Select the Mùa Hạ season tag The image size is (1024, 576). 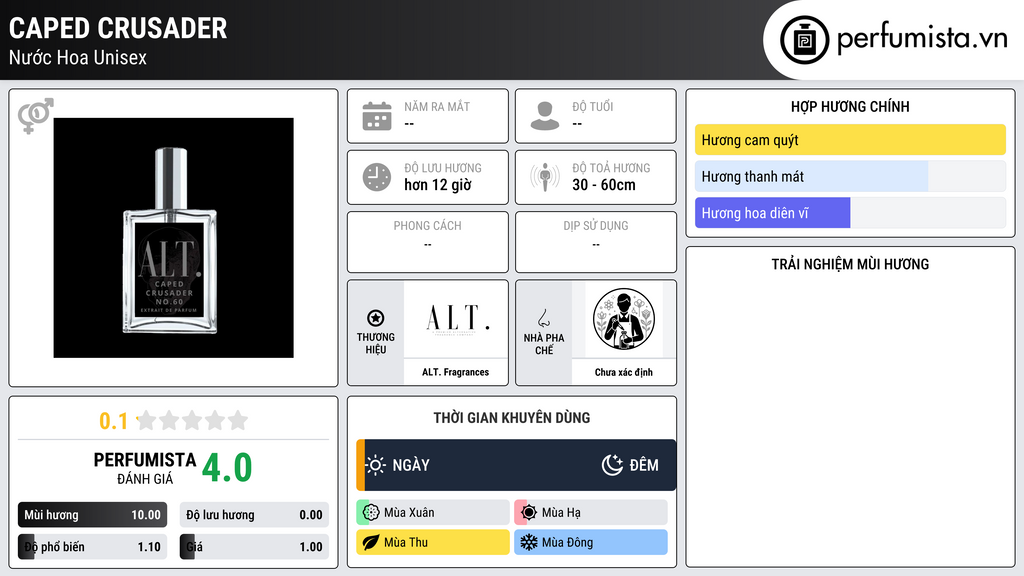coord(591,513)
